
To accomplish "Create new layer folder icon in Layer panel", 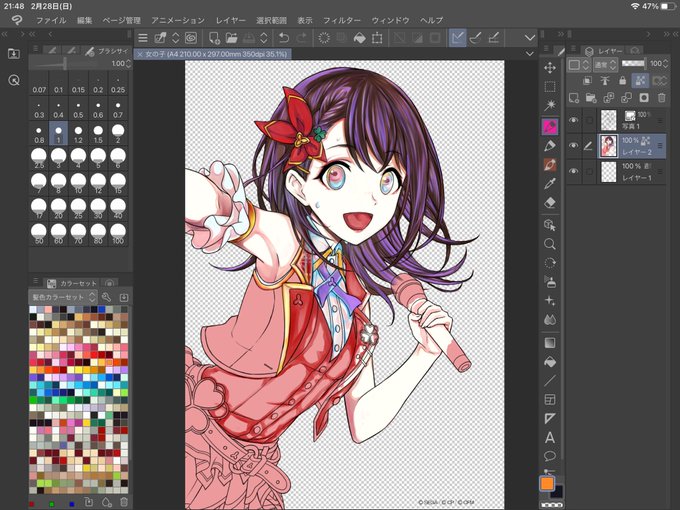I will coord(591,98).
